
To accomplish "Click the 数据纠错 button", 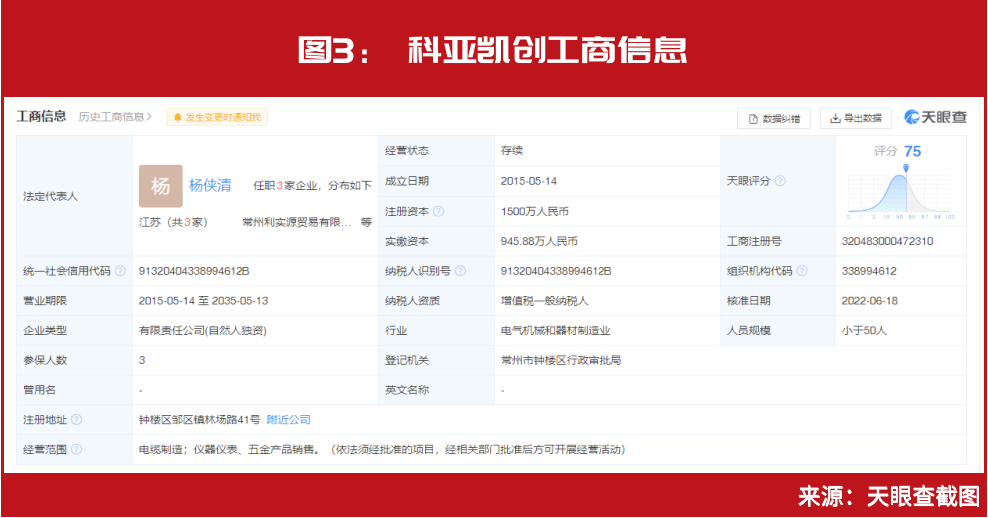I will (x=774, y=118).
